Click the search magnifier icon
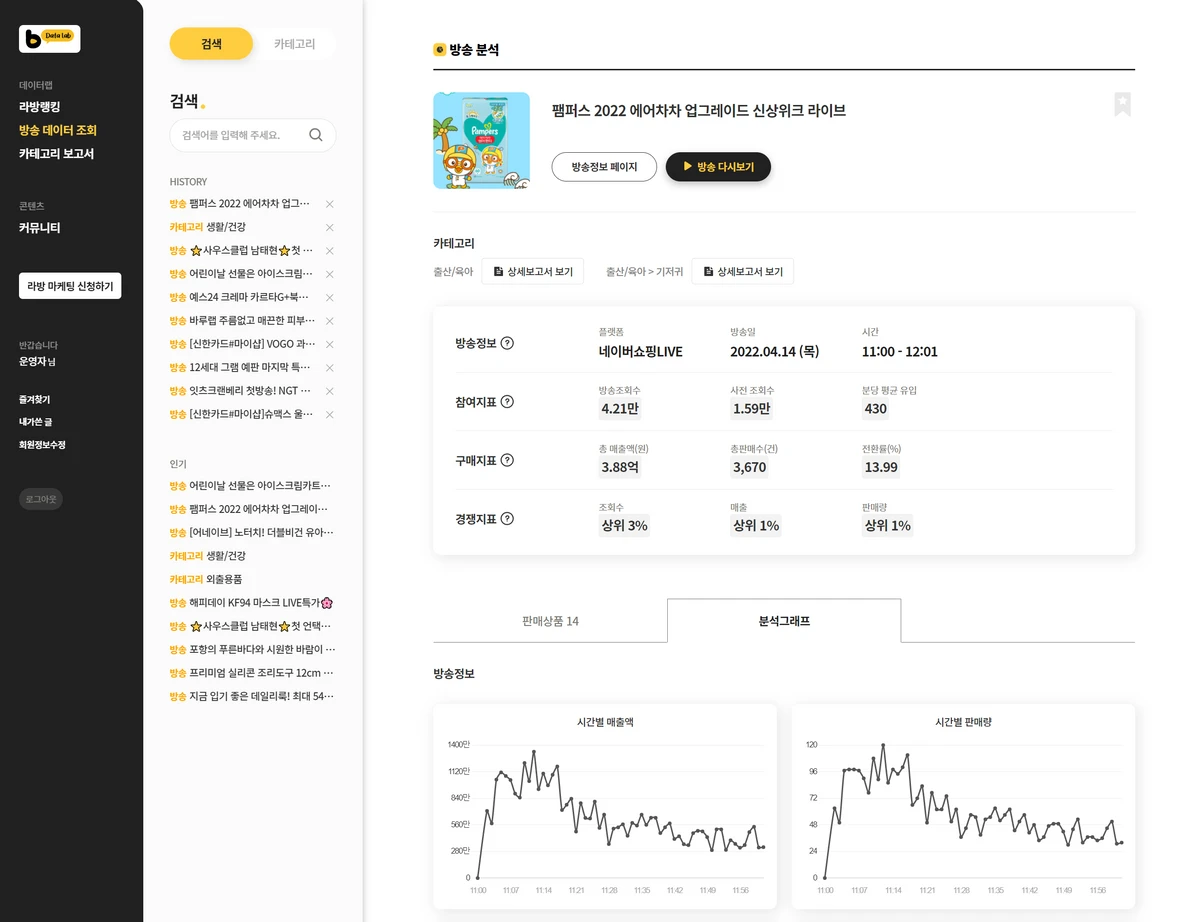 (316, 135)
